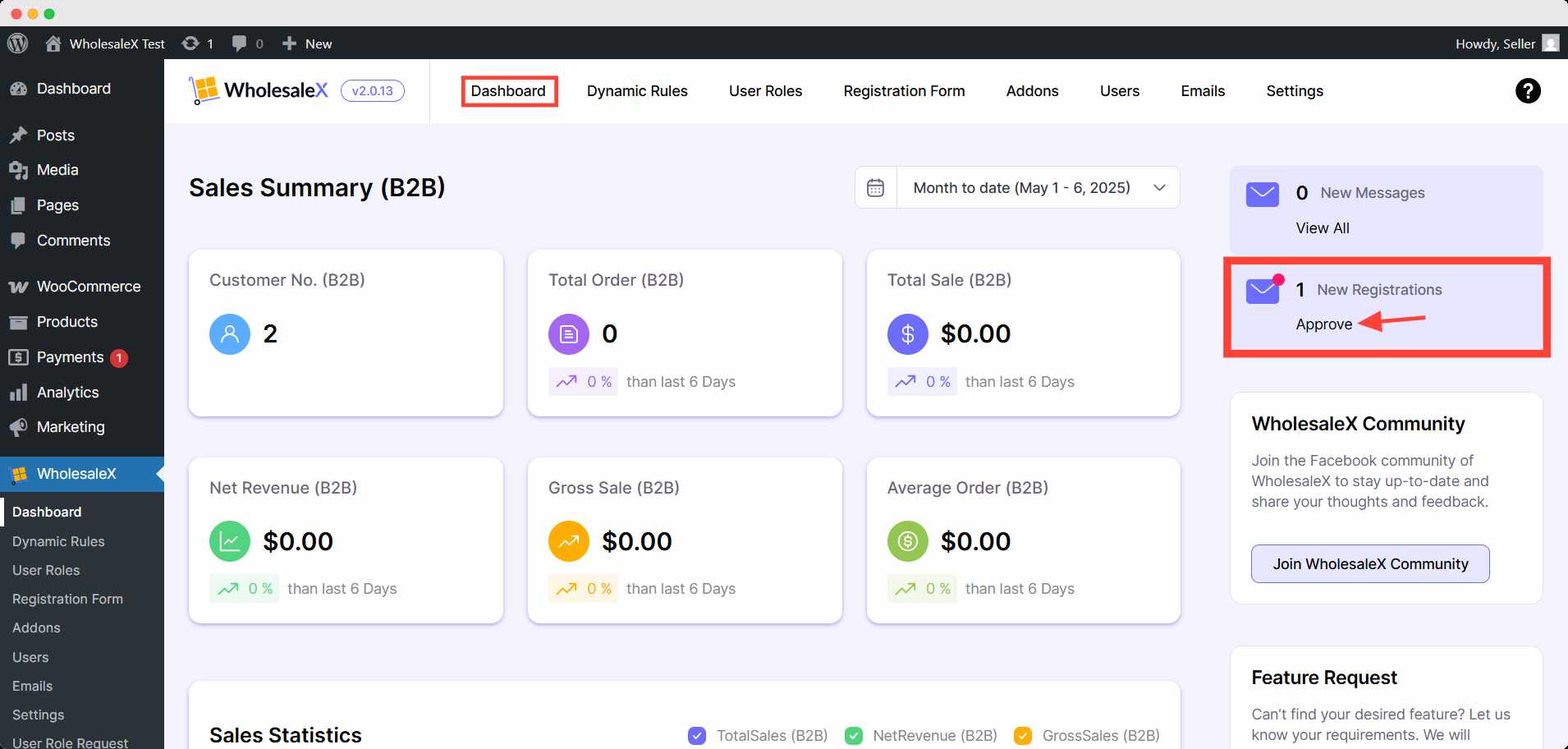Open Registration Form in sidebar submenu
This screenshot has height=749, width=1568.
click(x=67, y=599)
